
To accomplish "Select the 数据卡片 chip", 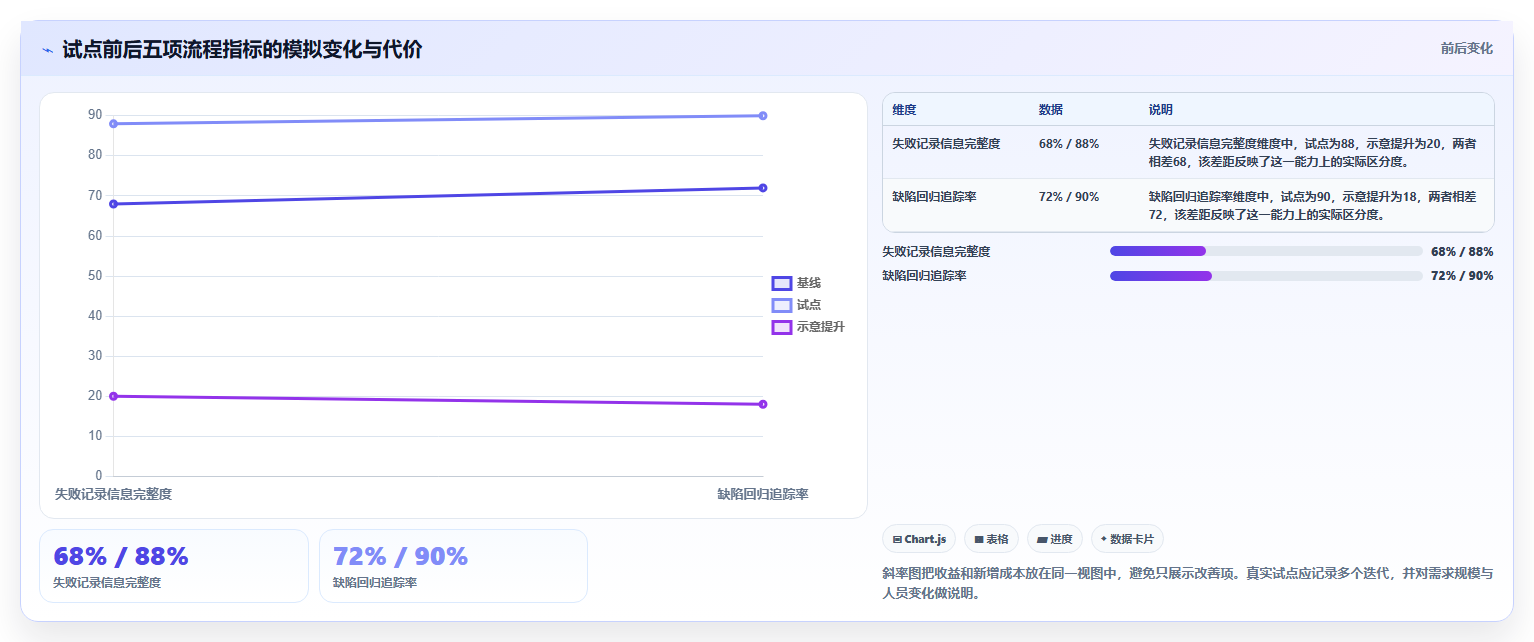I will coord(1127,539).
